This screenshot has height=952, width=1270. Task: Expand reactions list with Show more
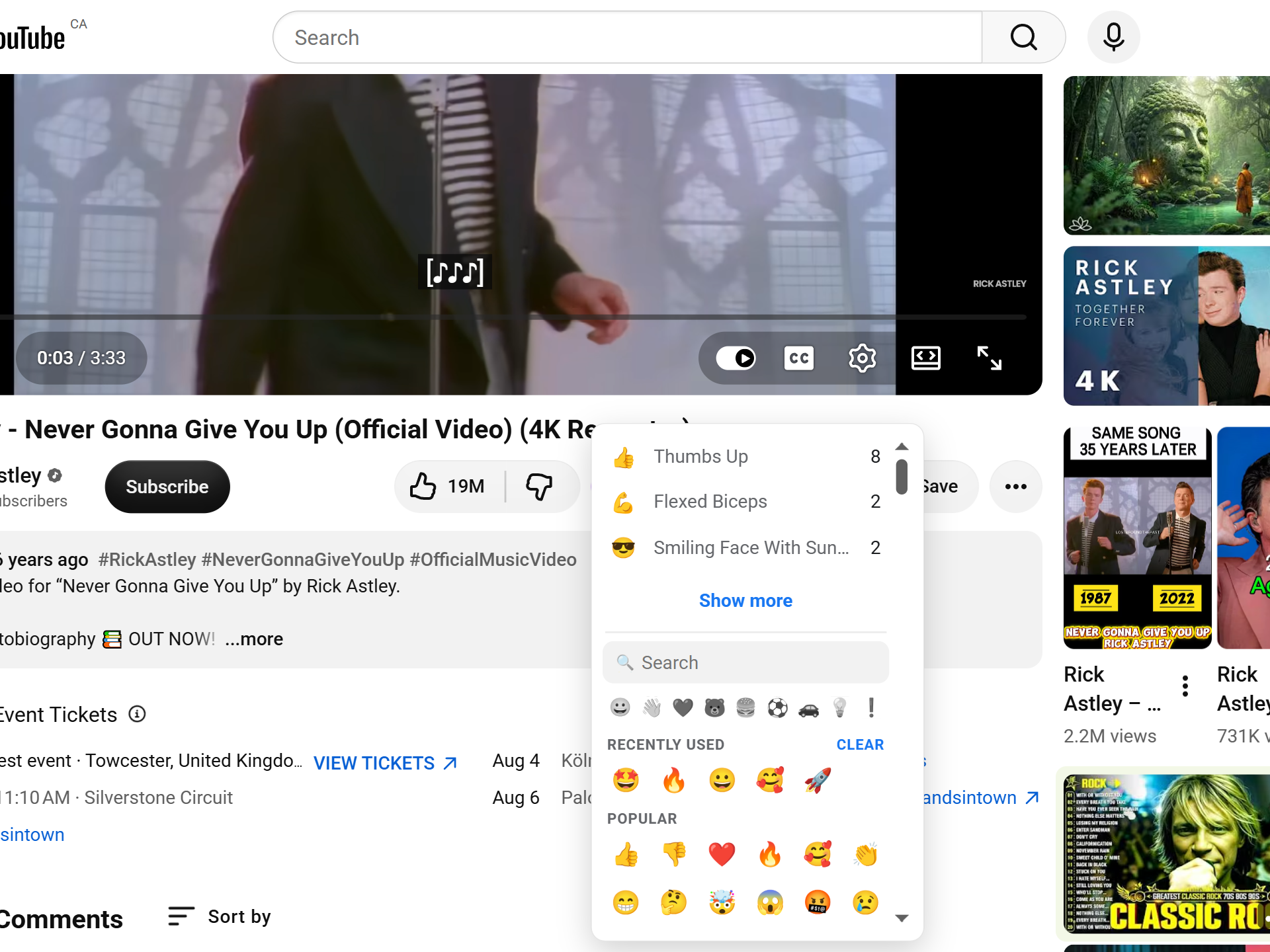click(745, 600)
